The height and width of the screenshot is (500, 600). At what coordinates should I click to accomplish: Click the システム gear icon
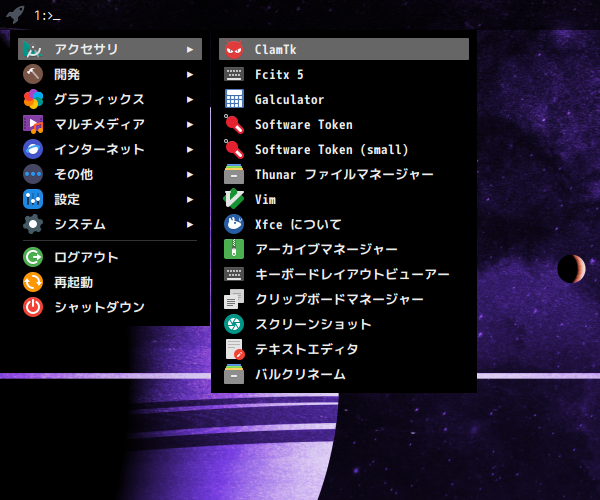33,224
